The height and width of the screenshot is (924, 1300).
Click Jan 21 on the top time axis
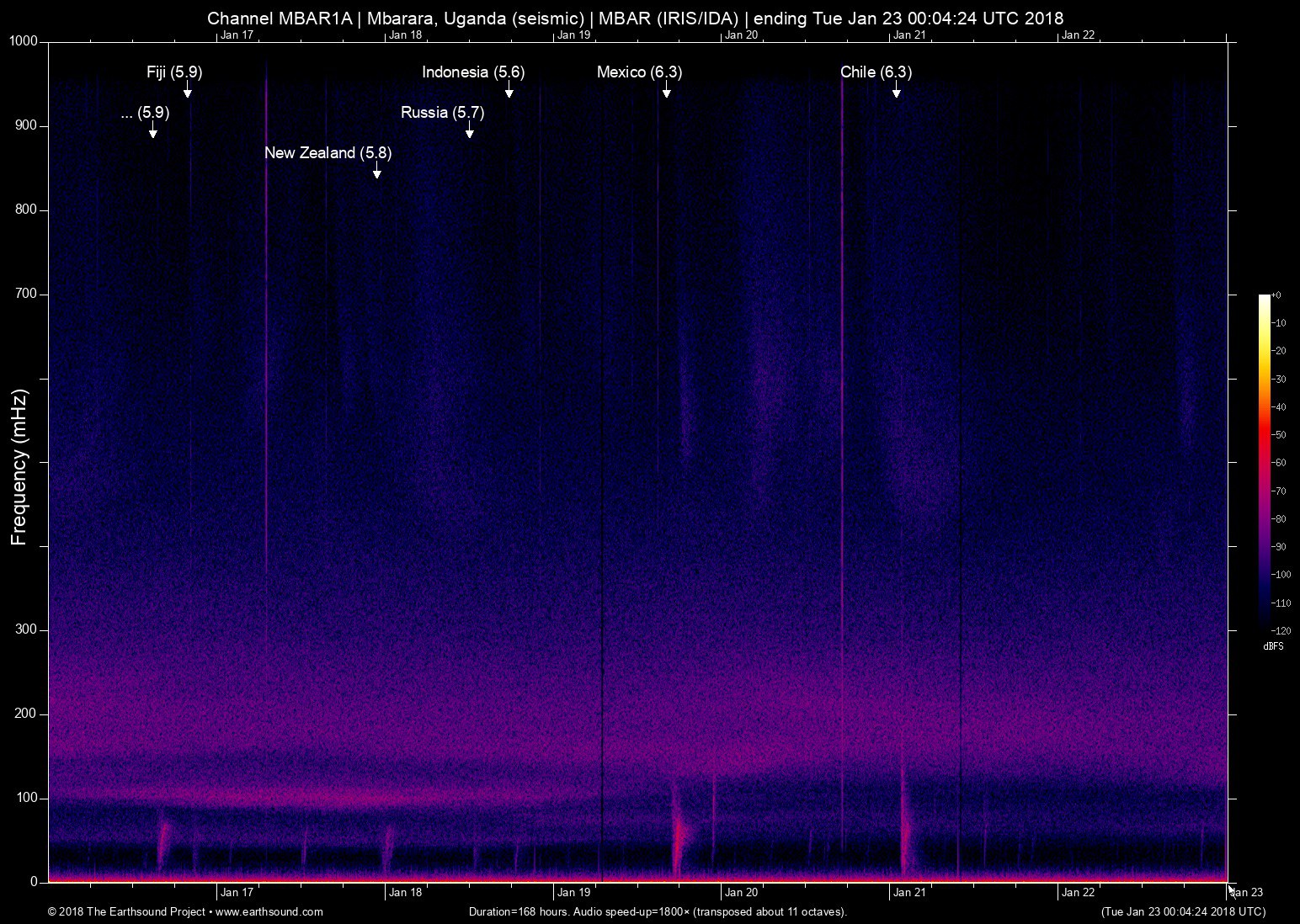point(909,35)
